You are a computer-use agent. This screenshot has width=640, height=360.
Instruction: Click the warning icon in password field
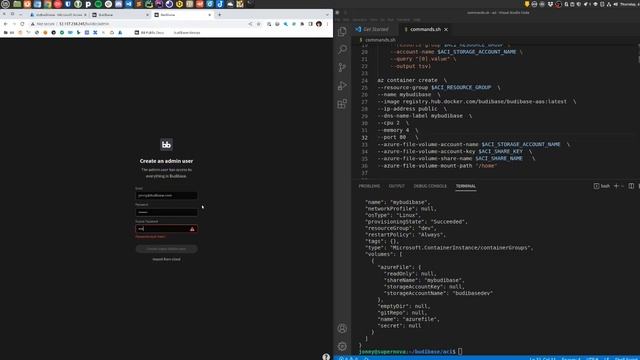[192, 229]
